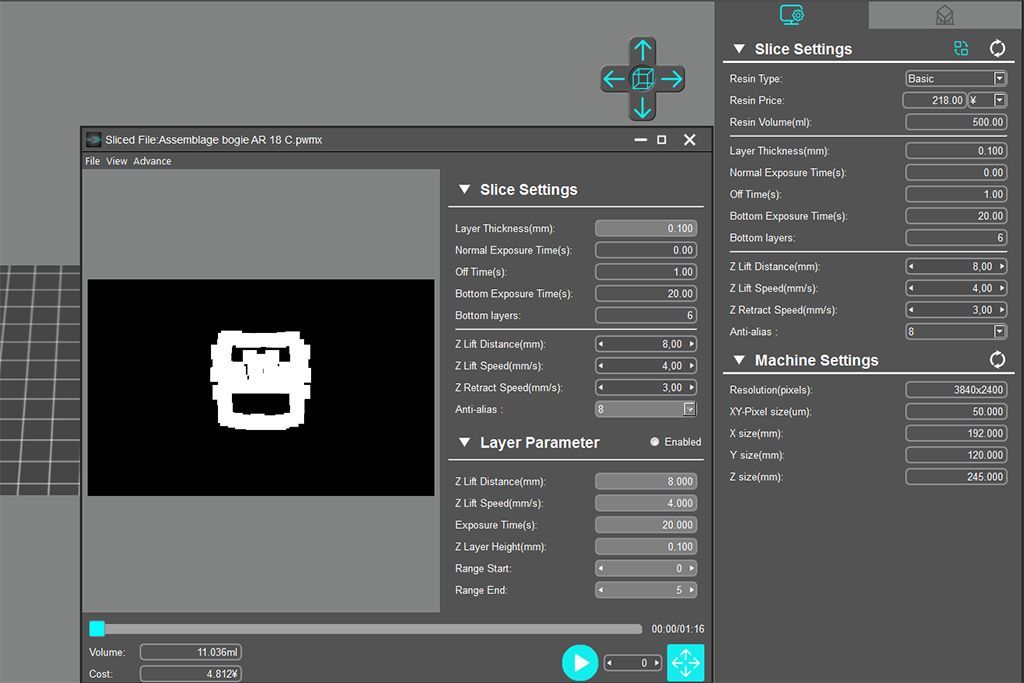Decrease Z Retract Speed in right panel
Image resolution: width=1024 pixels, height=683 pixels.
(911, 310)
